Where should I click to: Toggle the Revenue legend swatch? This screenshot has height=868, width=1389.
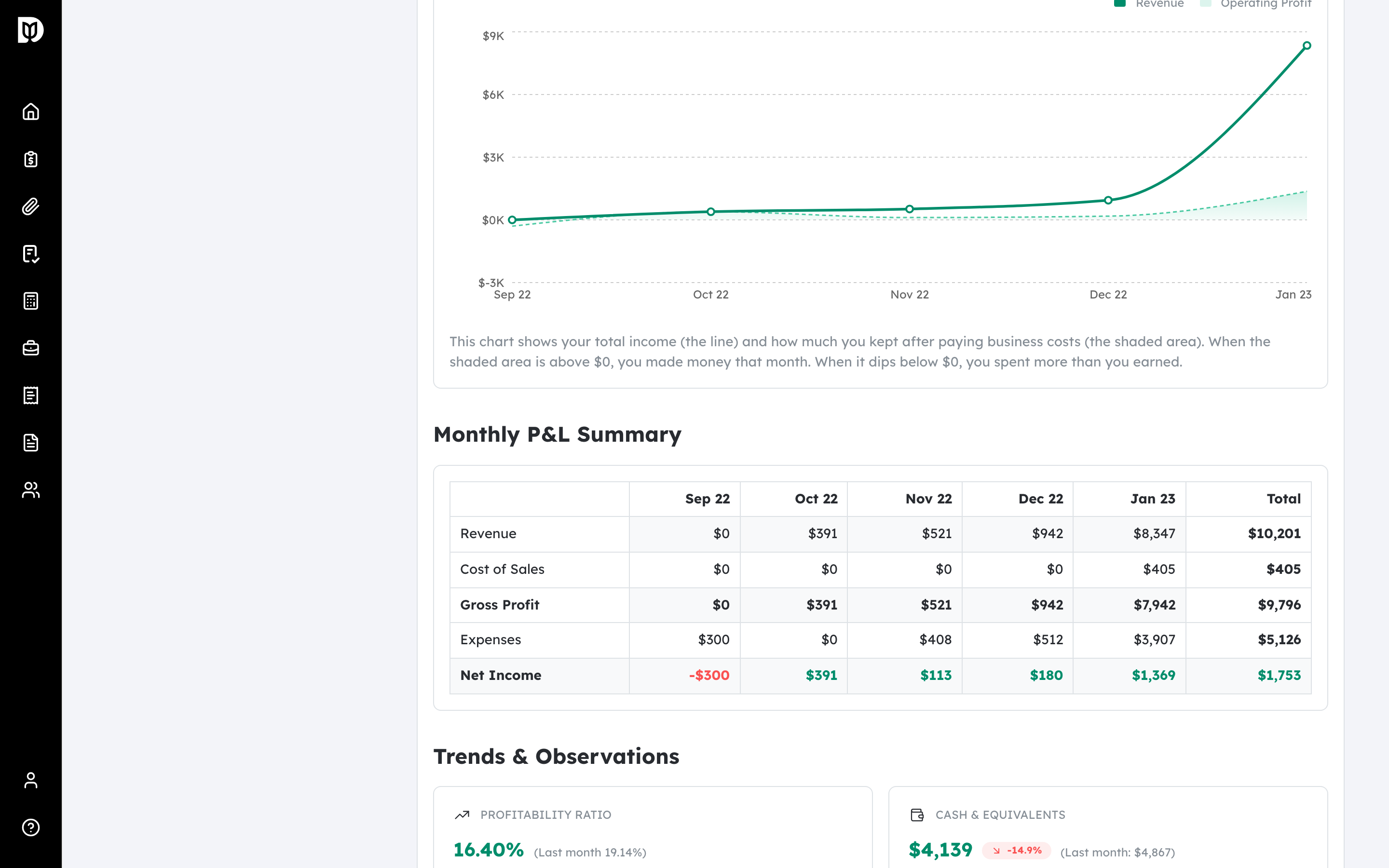1119,3
